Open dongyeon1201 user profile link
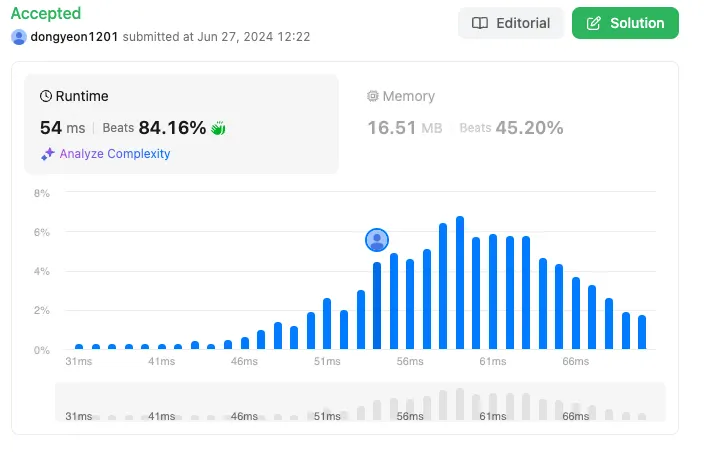The image size is (721, 452). pos(74,37)
